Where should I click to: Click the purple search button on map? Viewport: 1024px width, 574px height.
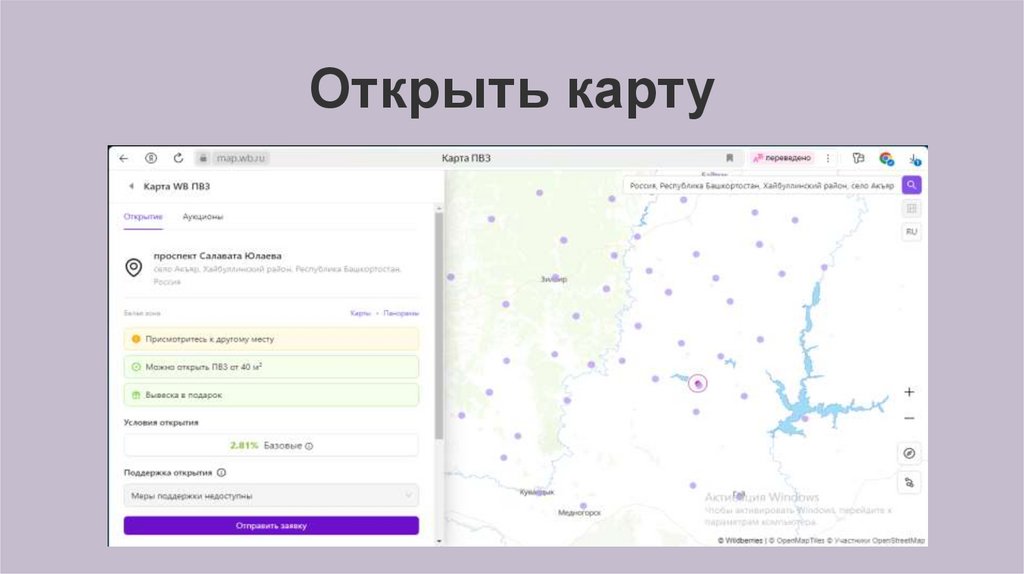tap(912, 185)
